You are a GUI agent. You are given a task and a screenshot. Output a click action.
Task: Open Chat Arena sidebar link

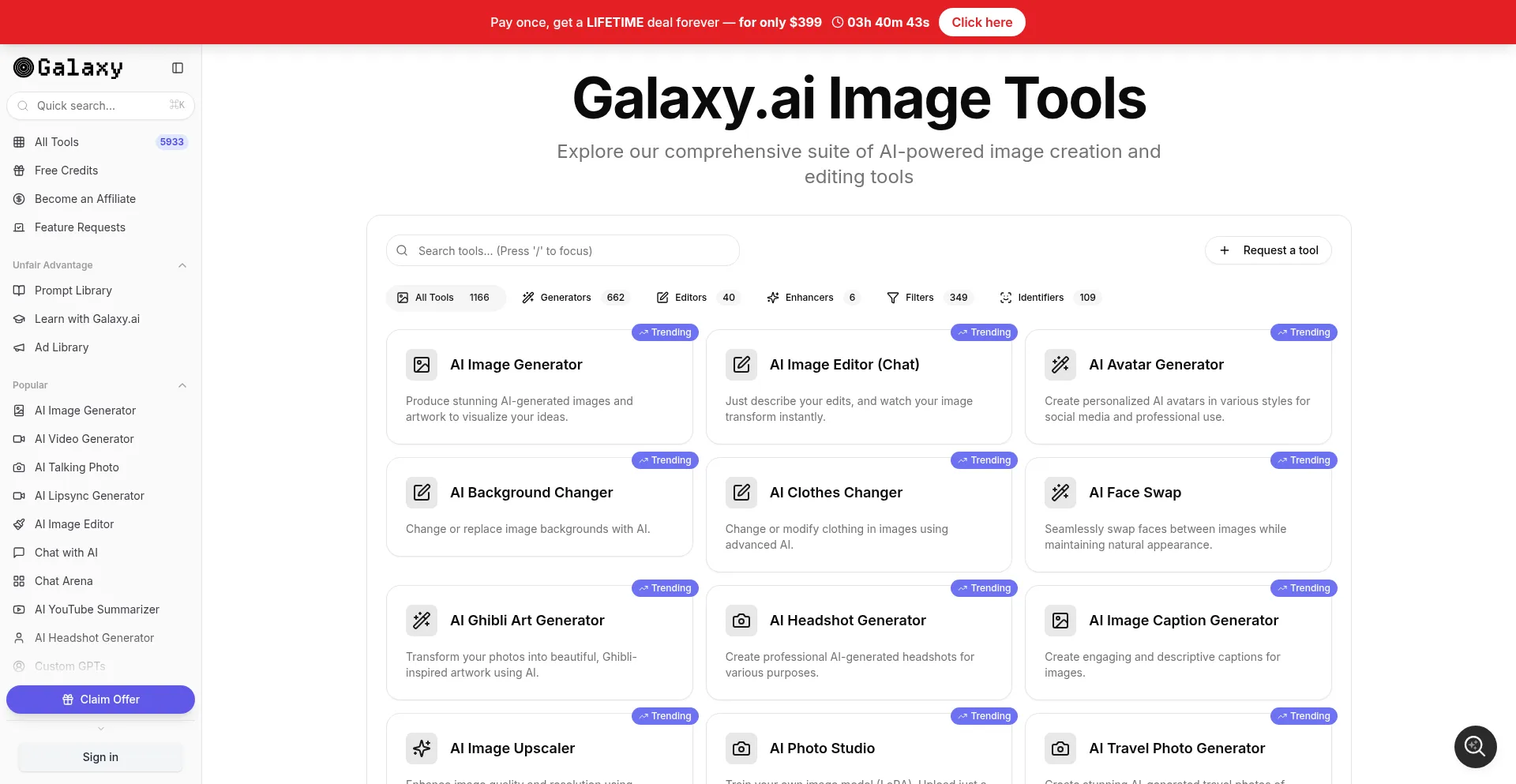(x=64, y=581)
